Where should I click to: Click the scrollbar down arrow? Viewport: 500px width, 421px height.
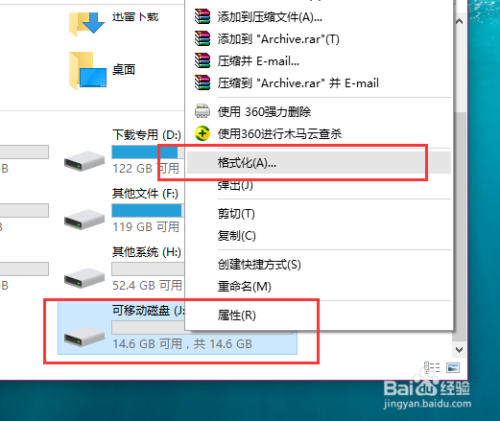pyautogui.click(x=459, y=350)
